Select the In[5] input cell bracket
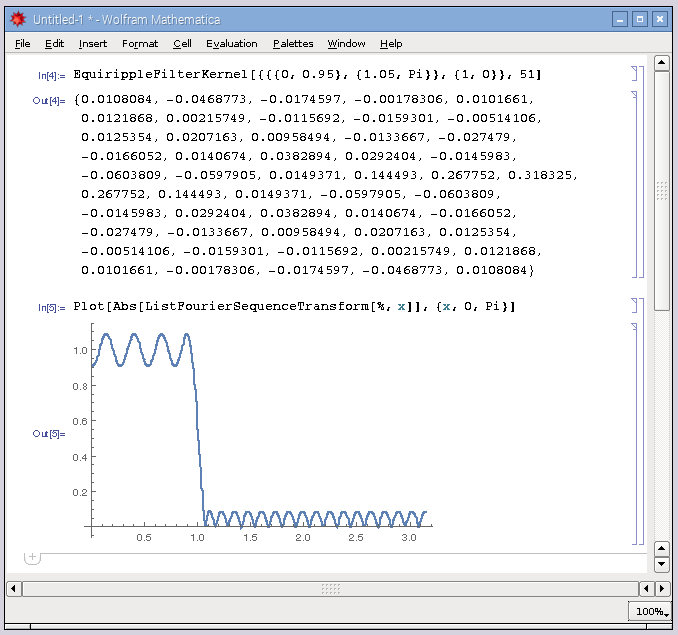678x635 pixels. 634,305
